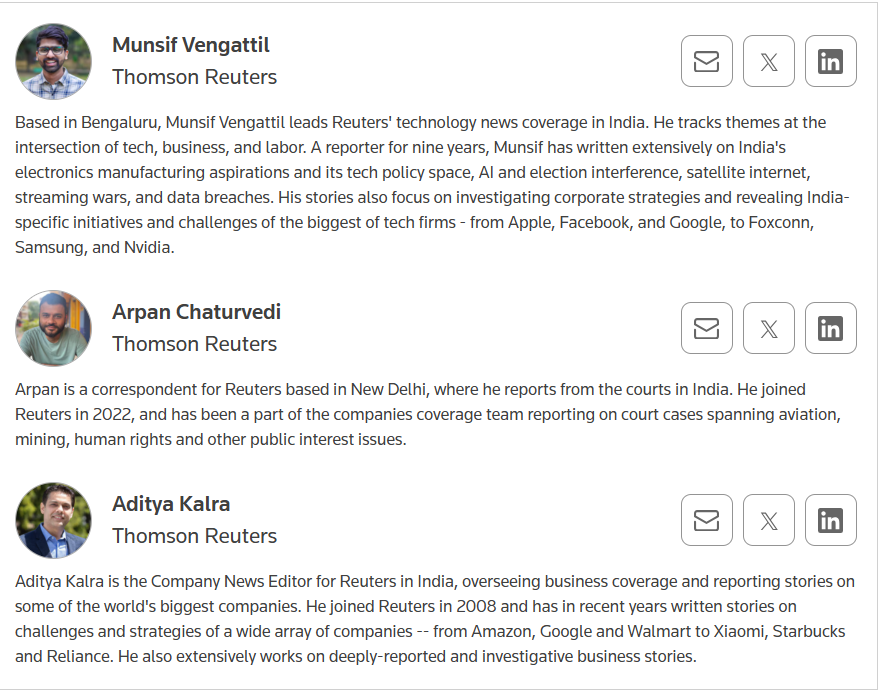Open Arpan Chaturvedi's LinkedIn page
The height and width of the screenshot is (692, 882).
(830, 328)
